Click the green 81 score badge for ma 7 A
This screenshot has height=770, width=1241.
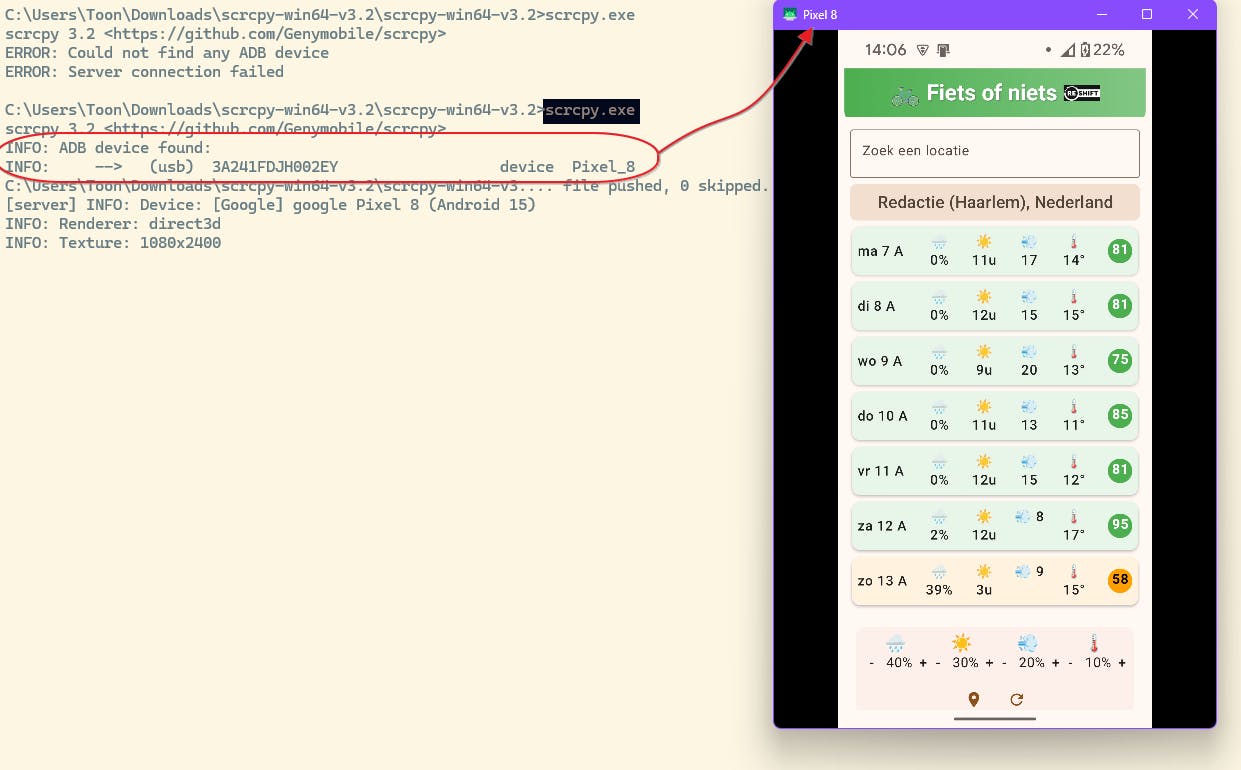[x=1120, y=251]
